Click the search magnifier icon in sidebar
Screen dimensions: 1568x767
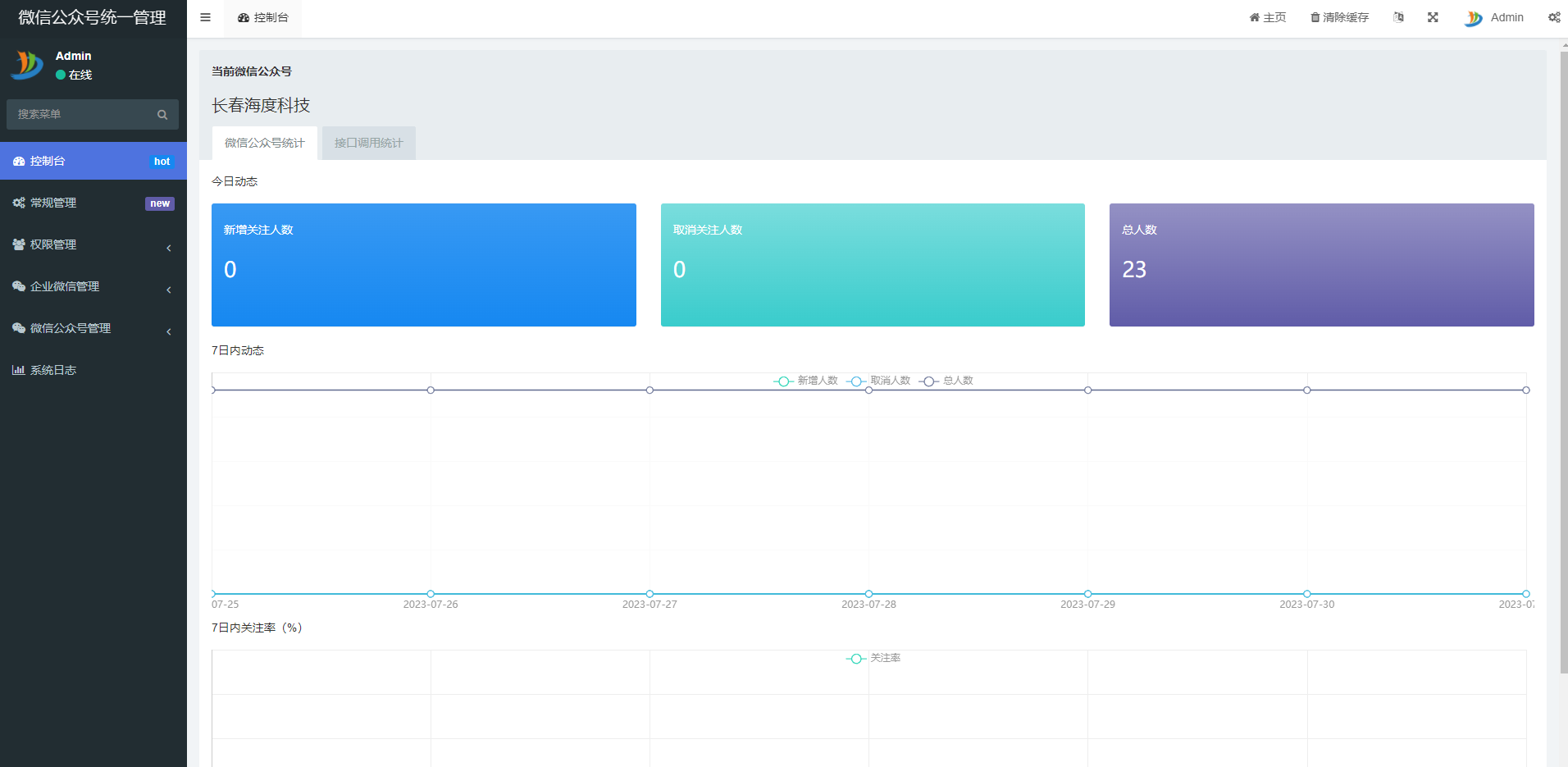162,115
